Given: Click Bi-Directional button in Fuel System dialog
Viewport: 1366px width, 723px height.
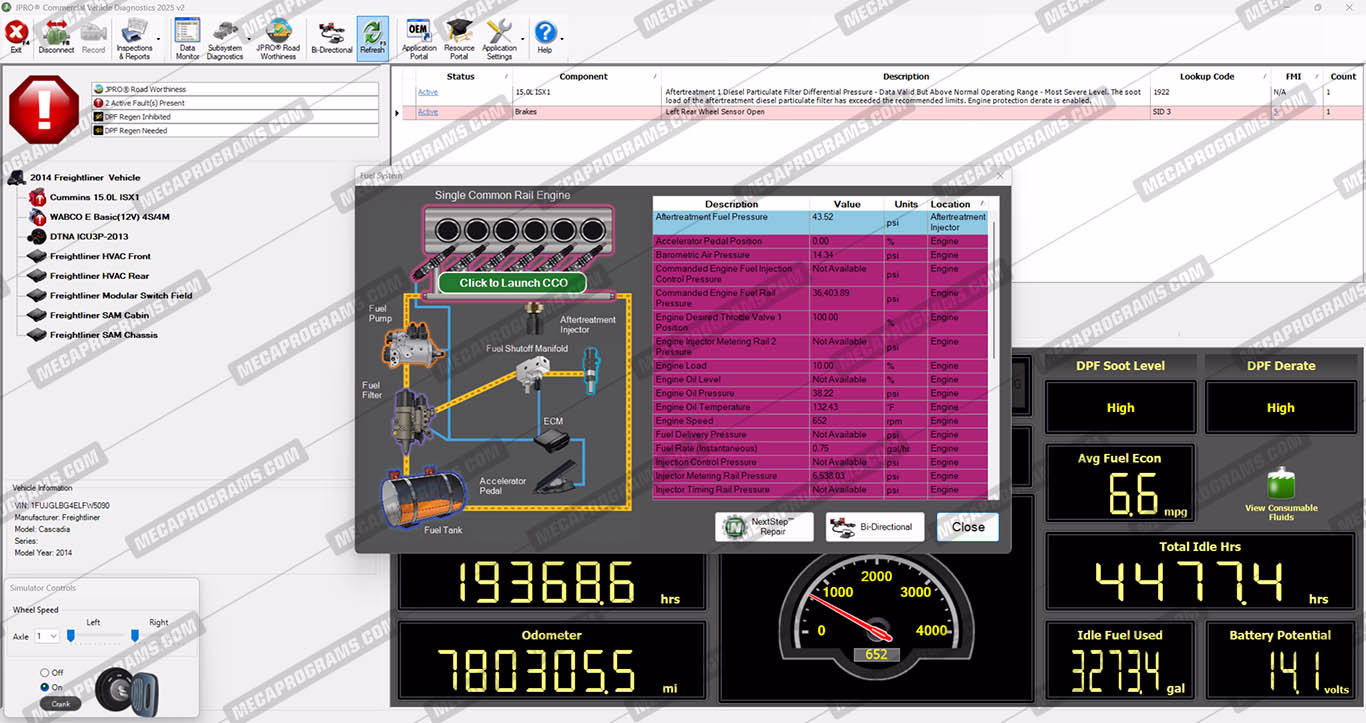Looking at the screenshot, I should click(875, 527).
